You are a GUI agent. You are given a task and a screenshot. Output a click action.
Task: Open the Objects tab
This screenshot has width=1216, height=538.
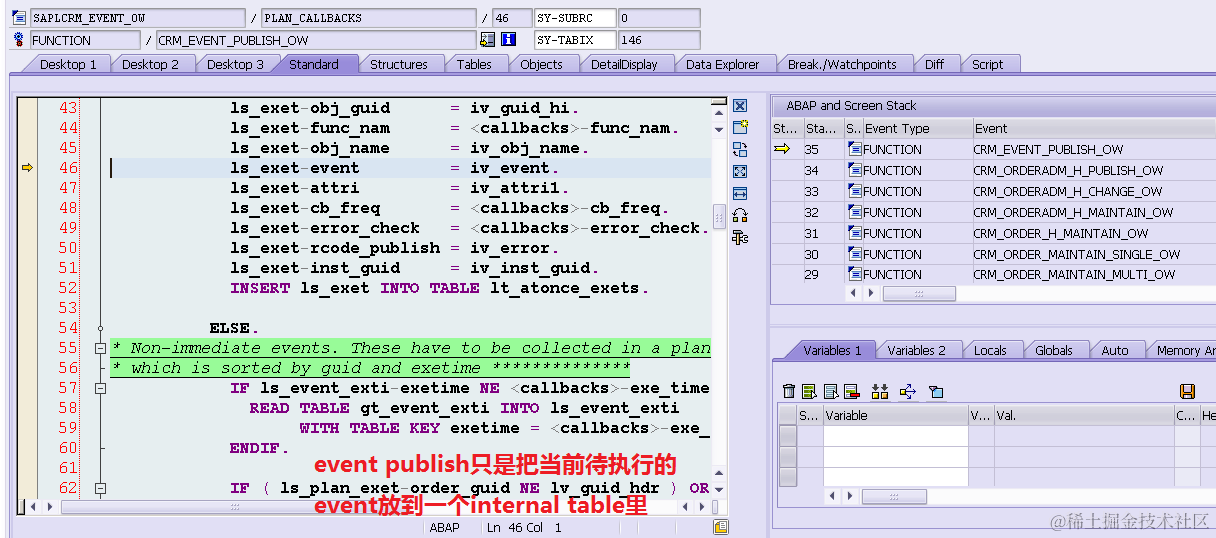[x=541, y=64]
